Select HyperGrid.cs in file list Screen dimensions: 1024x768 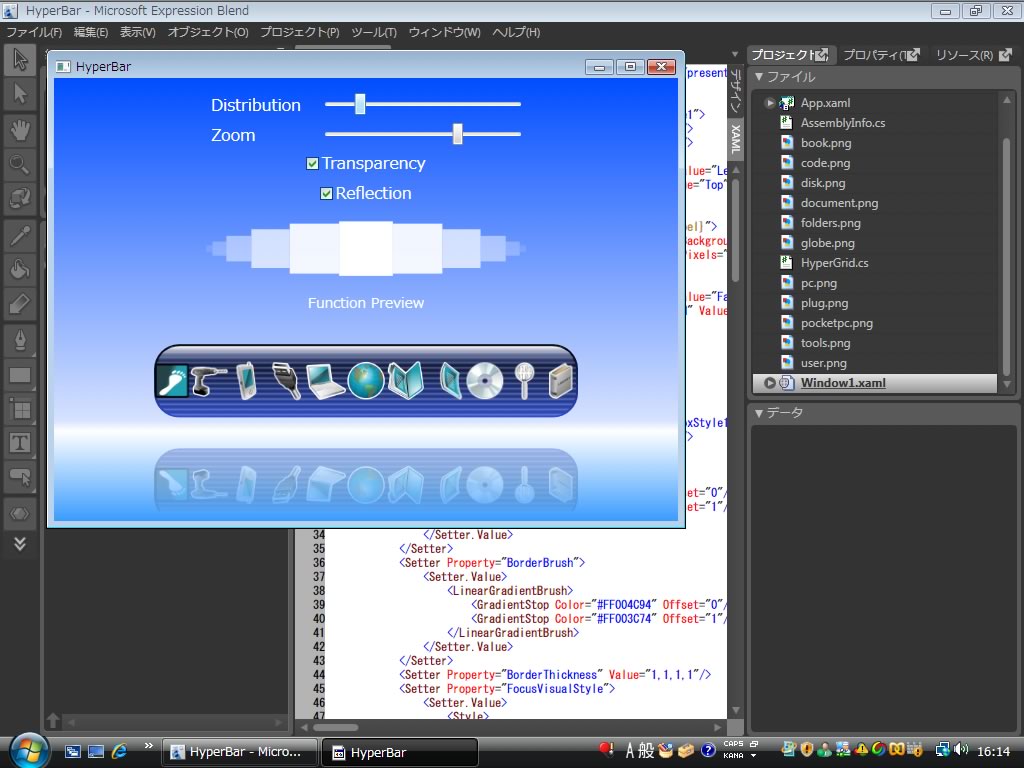(x=834, y=263)
